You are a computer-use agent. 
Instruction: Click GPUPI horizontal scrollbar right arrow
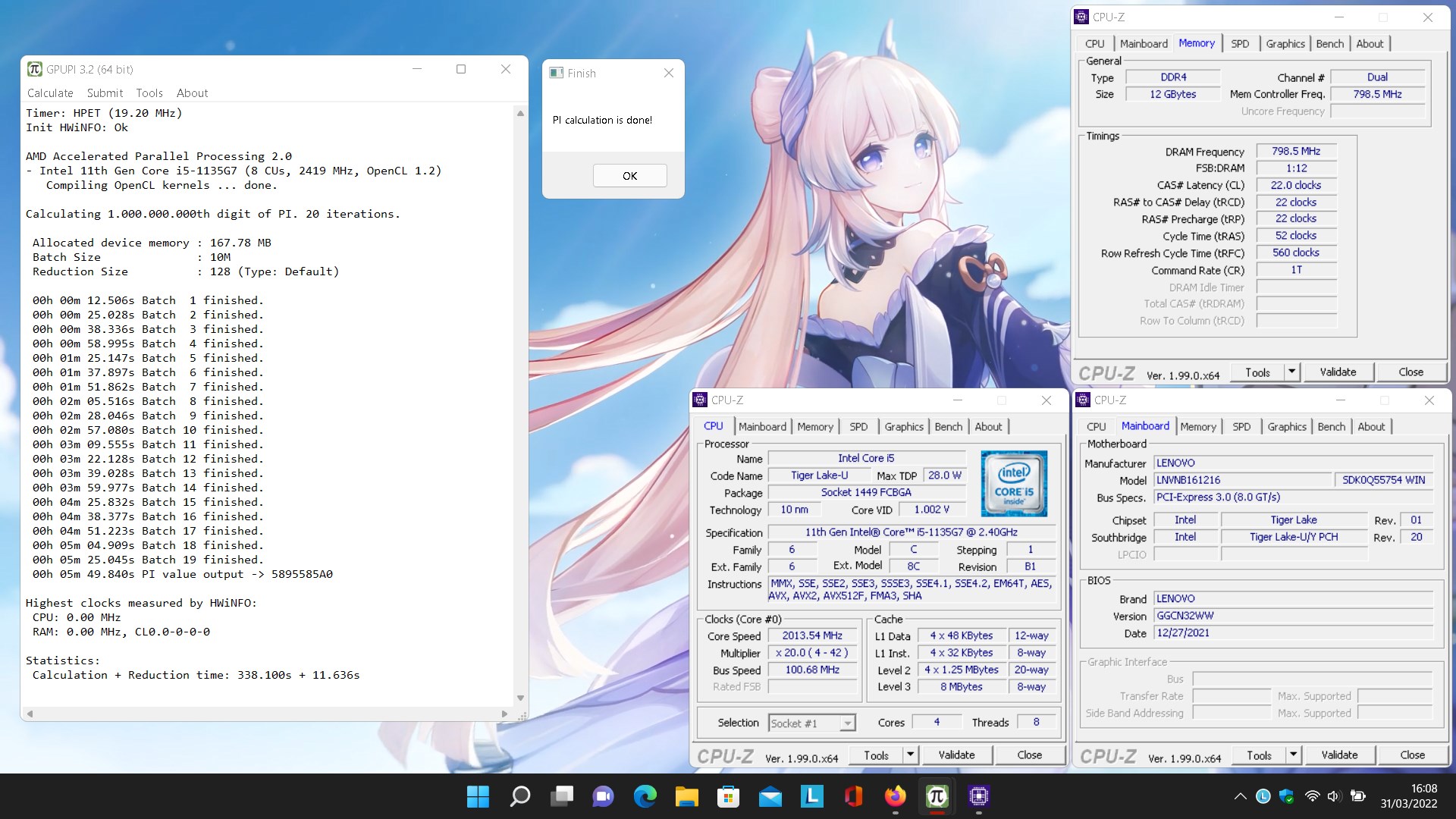click(504, 714)
